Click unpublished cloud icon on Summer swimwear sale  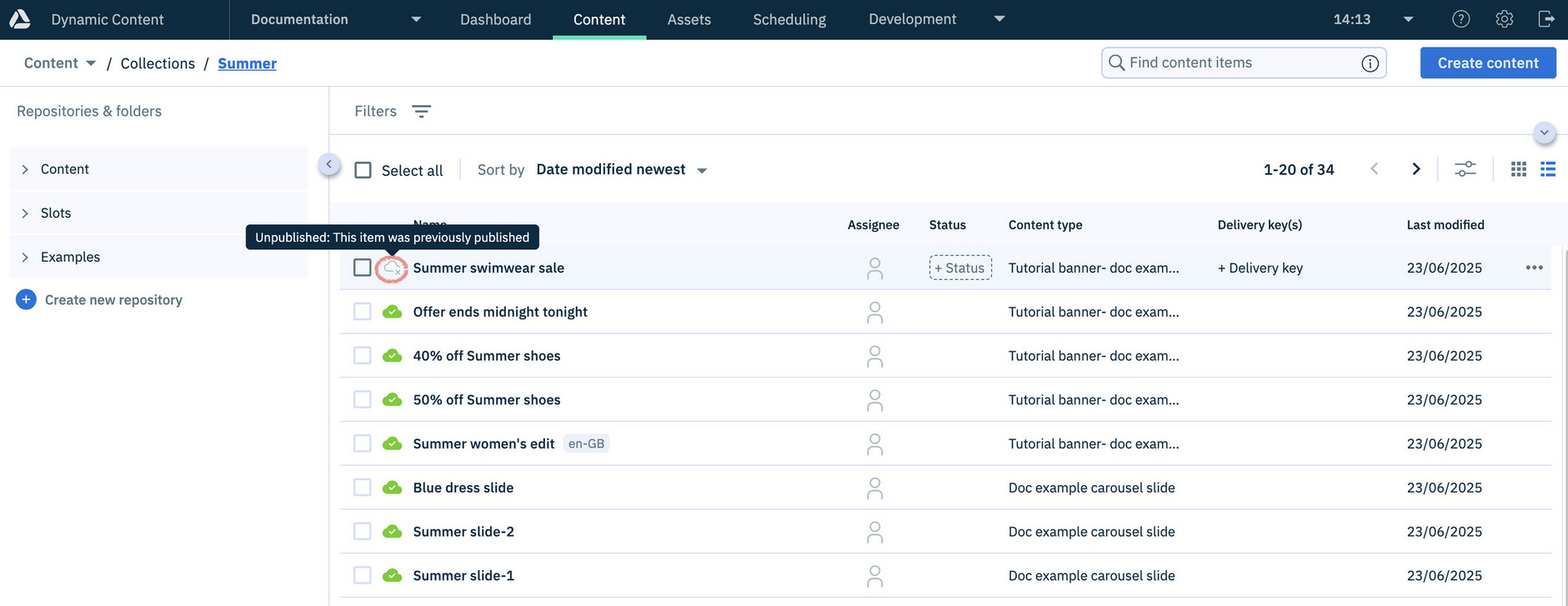click(392, 268)
